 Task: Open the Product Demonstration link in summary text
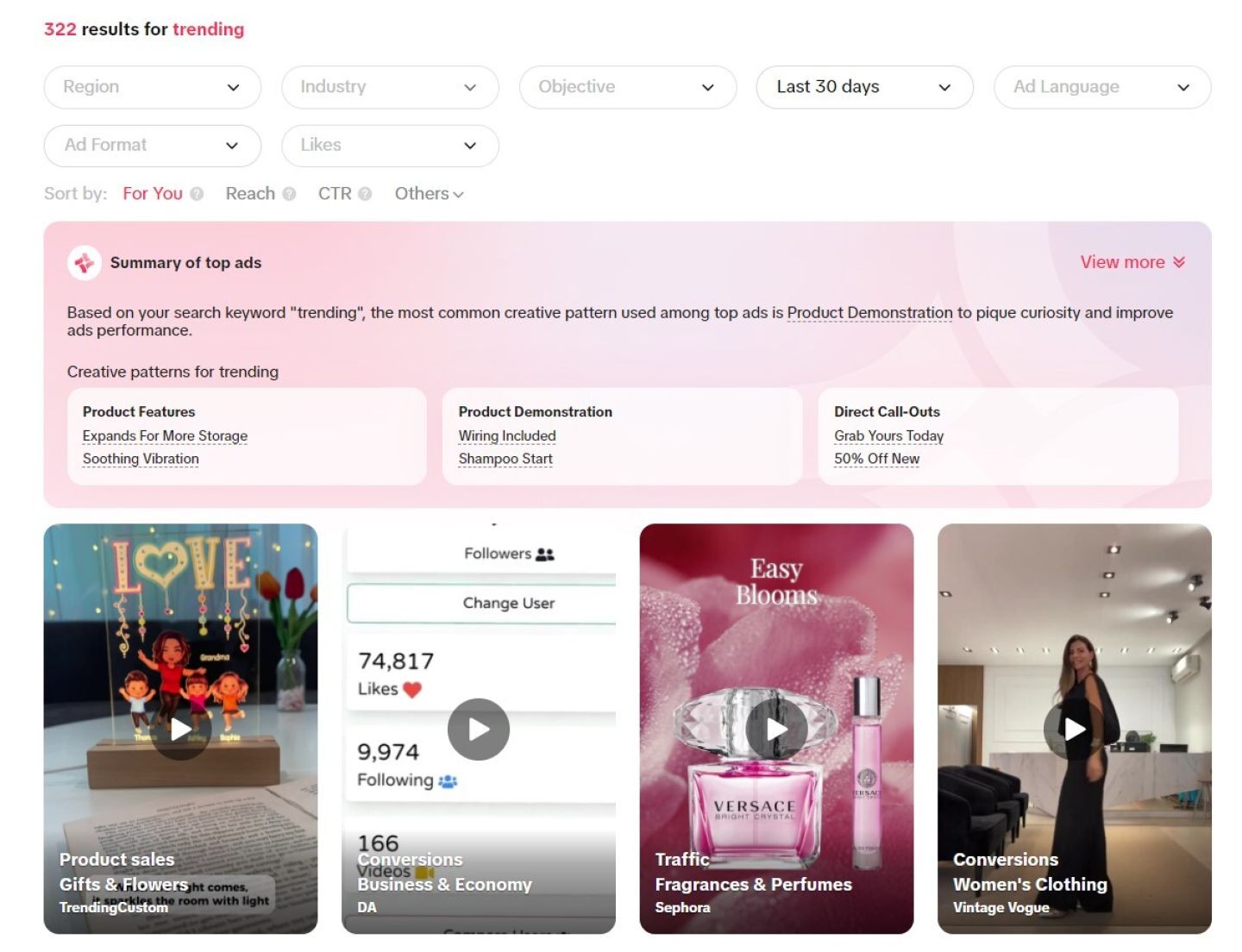(x=869, y=313)
